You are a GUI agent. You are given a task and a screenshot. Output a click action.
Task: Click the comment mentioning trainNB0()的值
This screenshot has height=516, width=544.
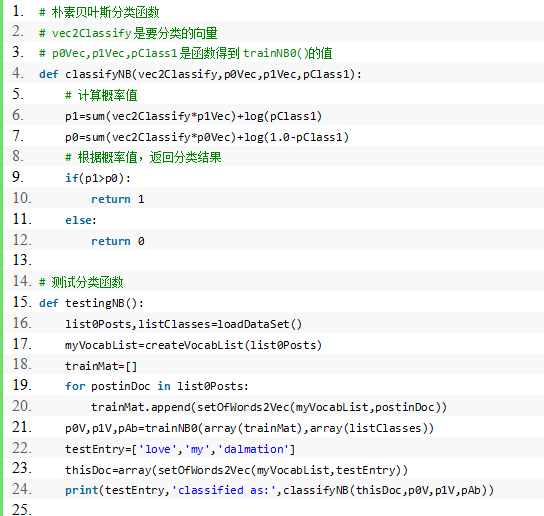(x=186, y=53)
